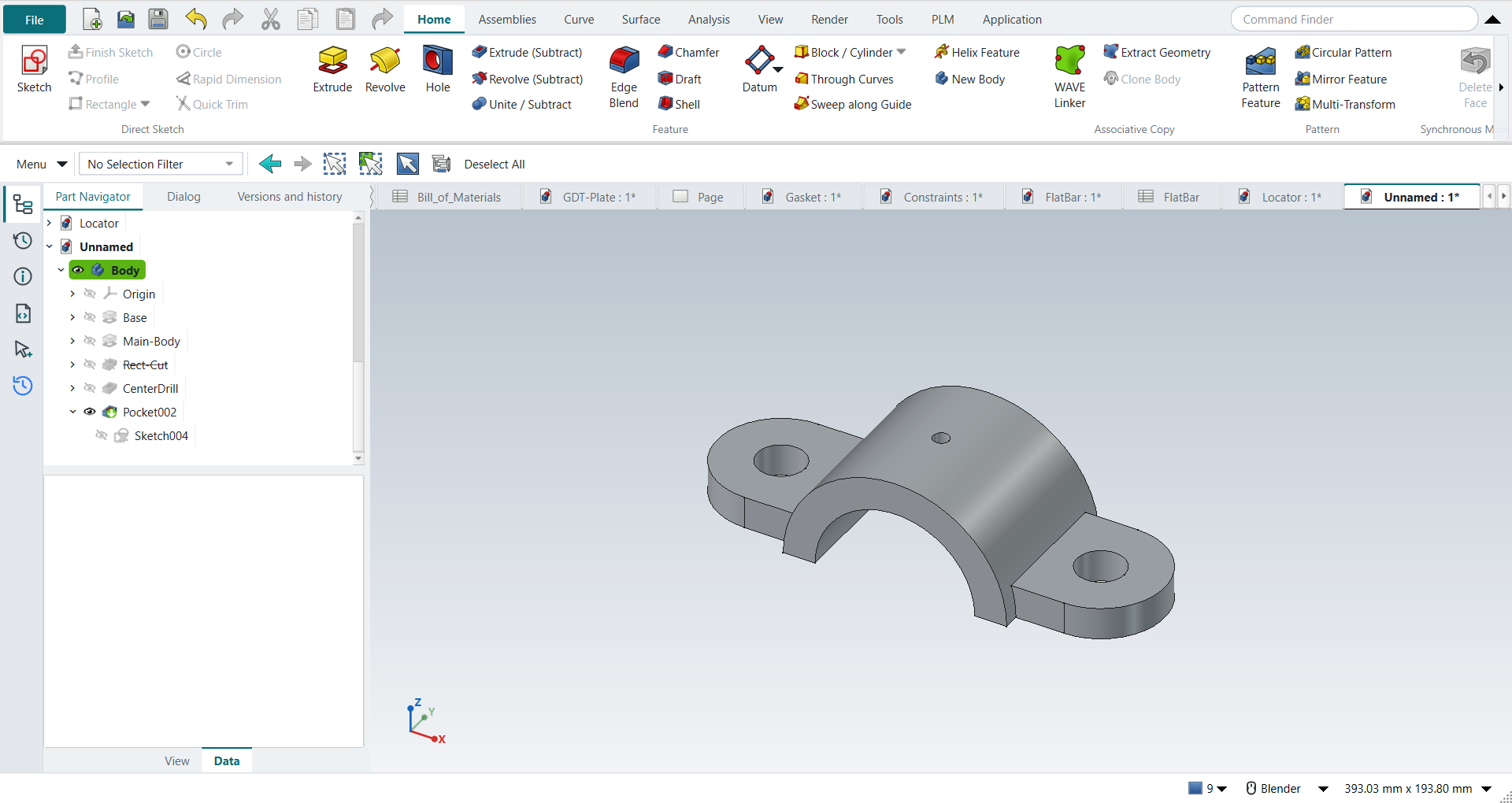Screen dimensions: 1512x803
Task: Click into the Command Finder field
Action: pyautogui.click(x=1354, y=19)
